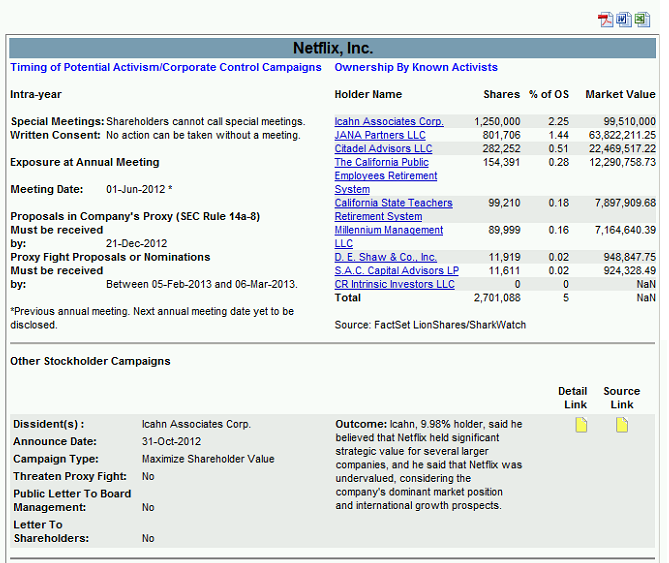
Task: Export report as PDF icon
Action: (605, 20)
